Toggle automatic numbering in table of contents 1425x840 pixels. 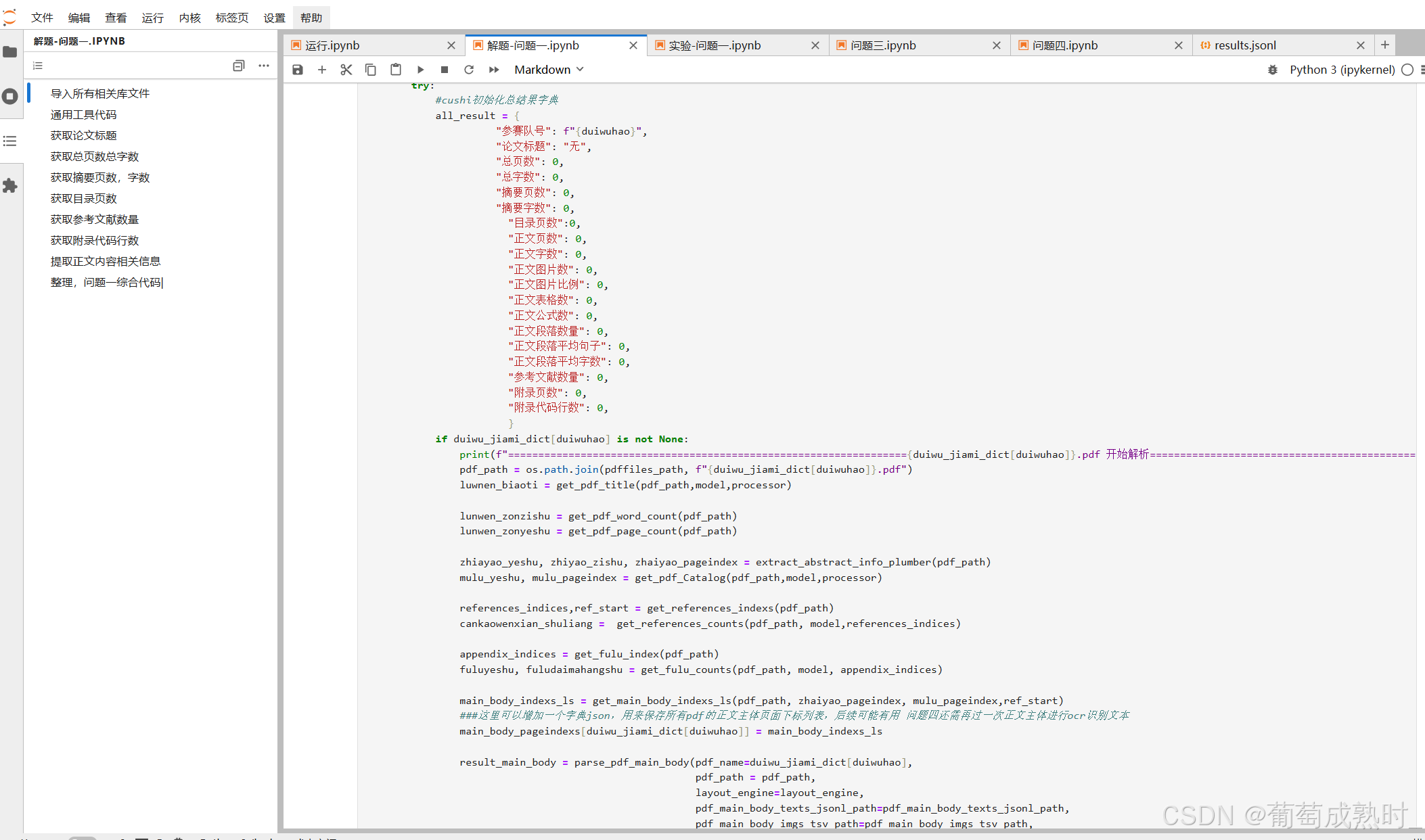coord(38,66)
